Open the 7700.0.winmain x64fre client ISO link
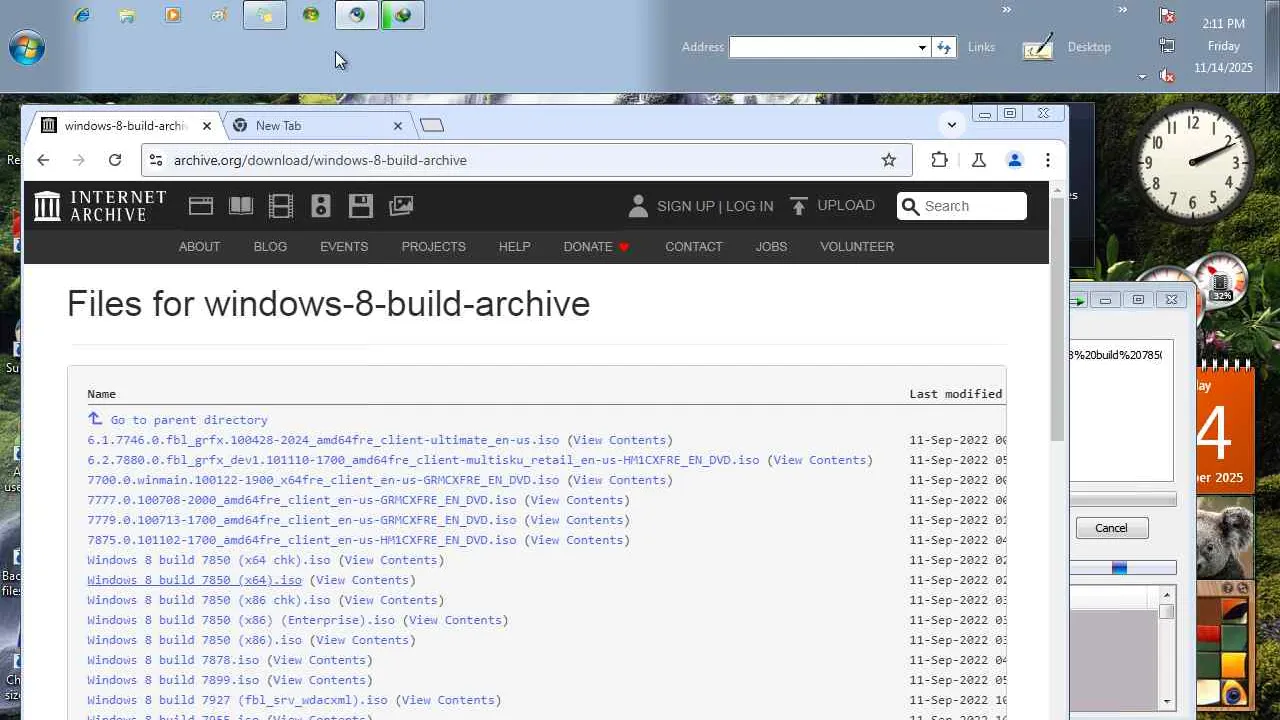 [323, 480]
